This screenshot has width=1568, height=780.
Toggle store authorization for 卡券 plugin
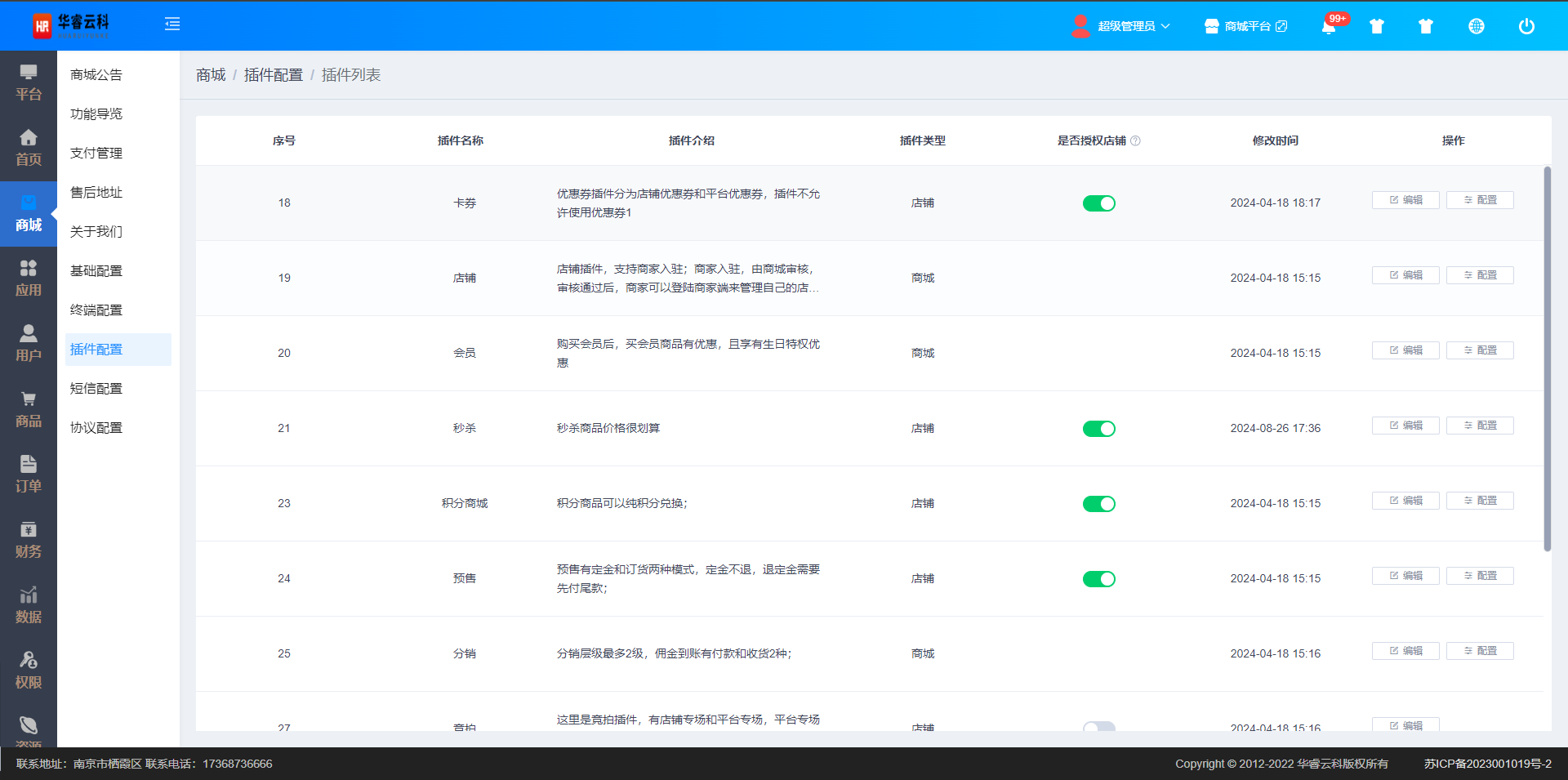[x=1098, y=203]
